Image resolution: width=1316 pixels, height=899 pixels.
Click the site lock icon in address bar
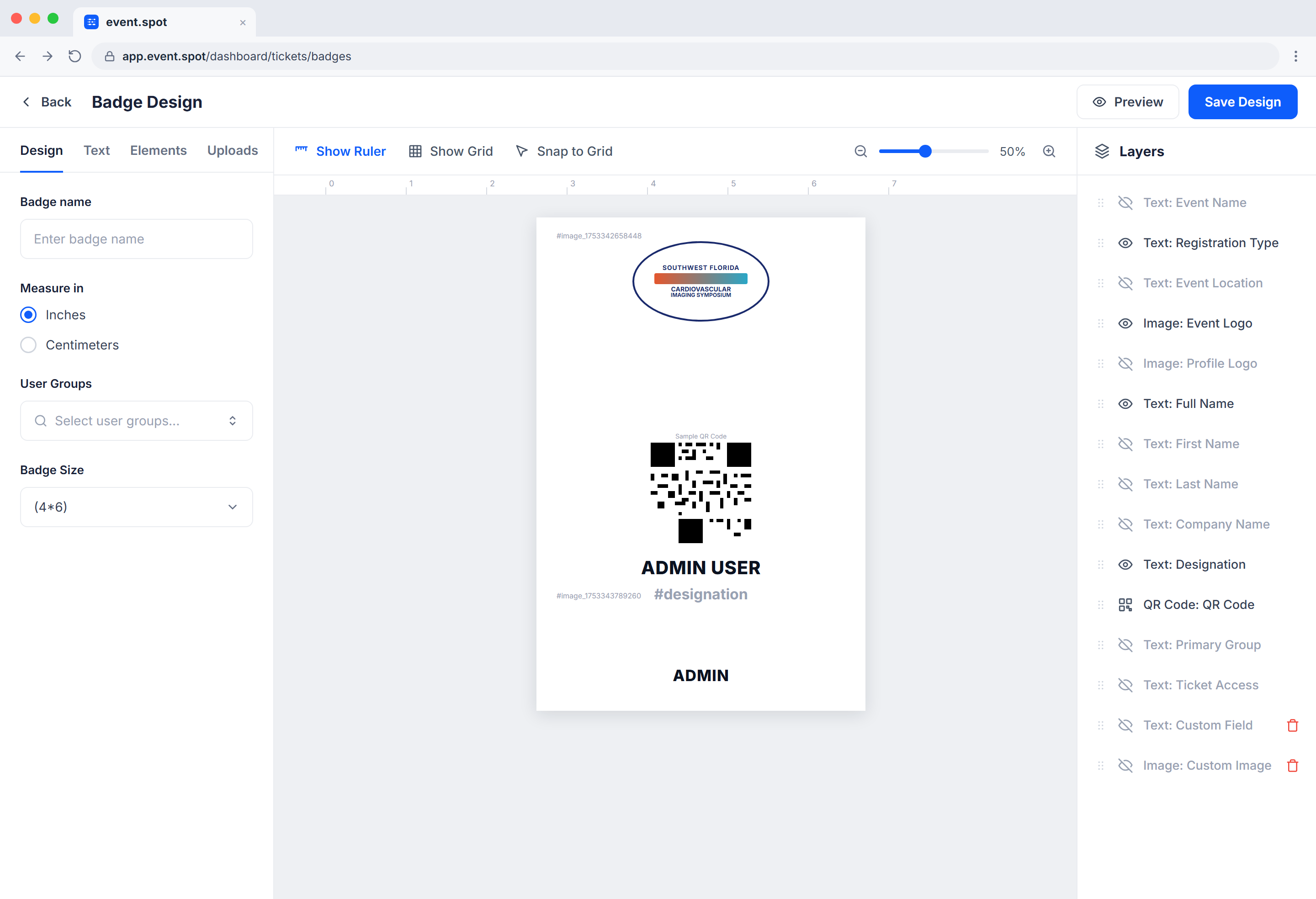pos(110,56)
